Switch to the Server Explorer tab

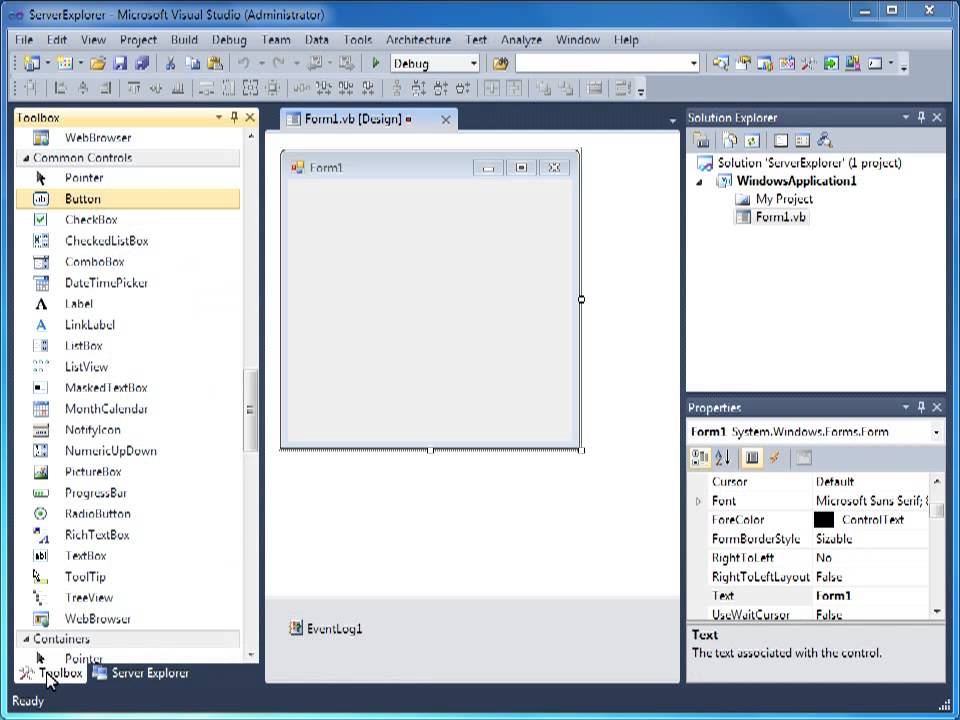coord(140,673)
